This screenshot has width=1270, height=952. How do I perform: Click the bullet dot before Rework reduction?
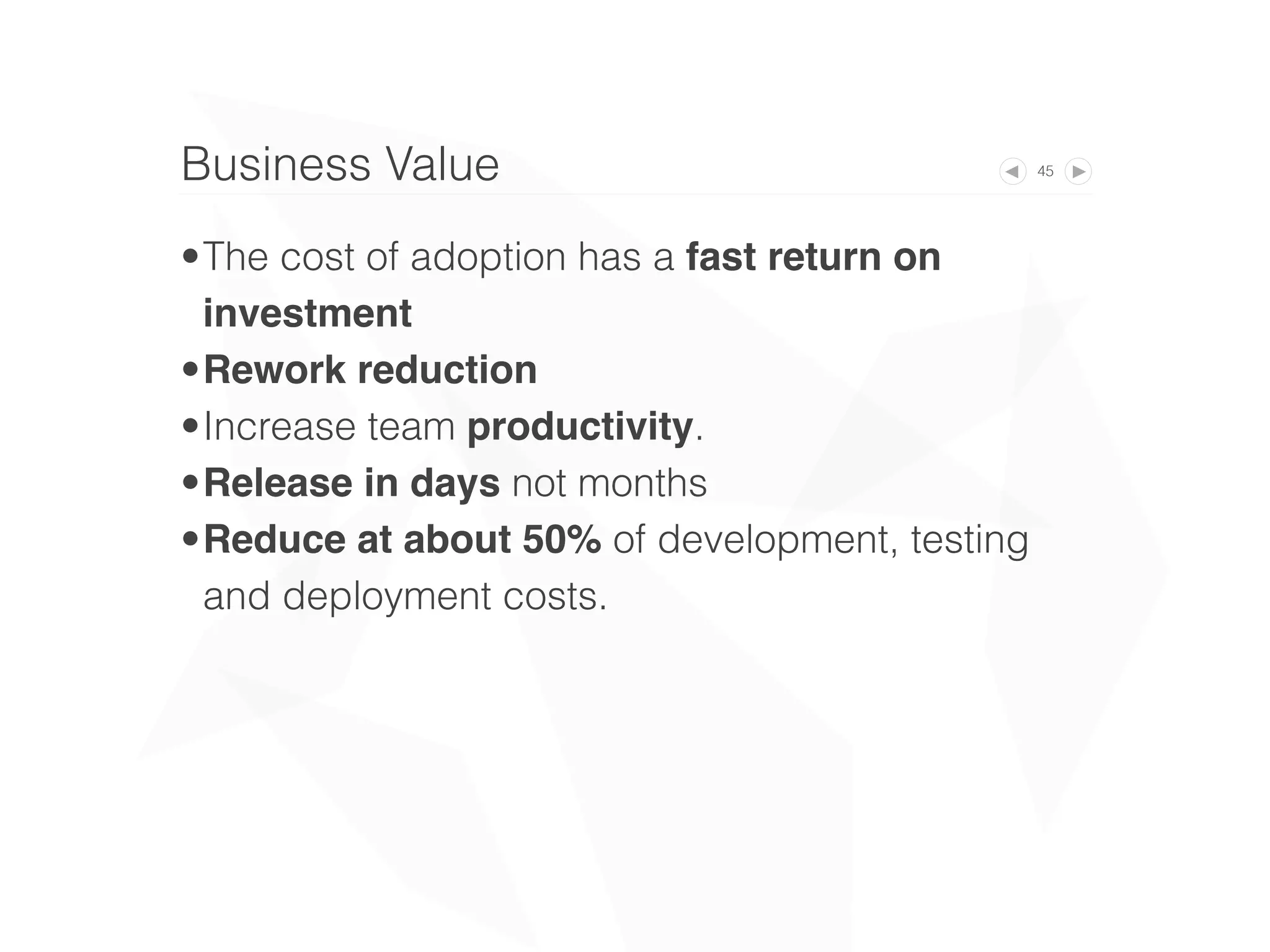tap(190, 369)
